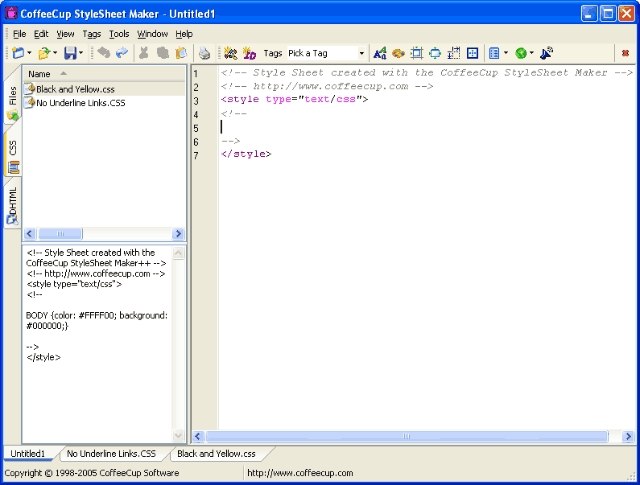Click the font style icon
640x485 pixels.
click(380, 53)
